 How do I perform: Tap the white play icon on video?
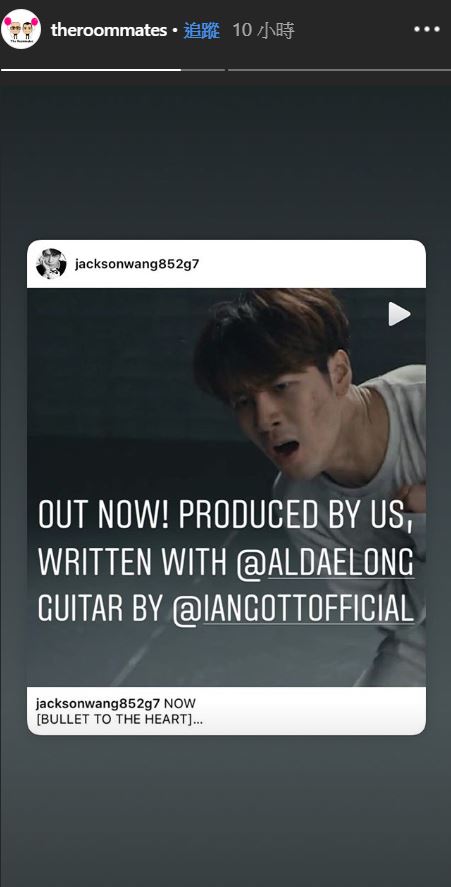399,314
